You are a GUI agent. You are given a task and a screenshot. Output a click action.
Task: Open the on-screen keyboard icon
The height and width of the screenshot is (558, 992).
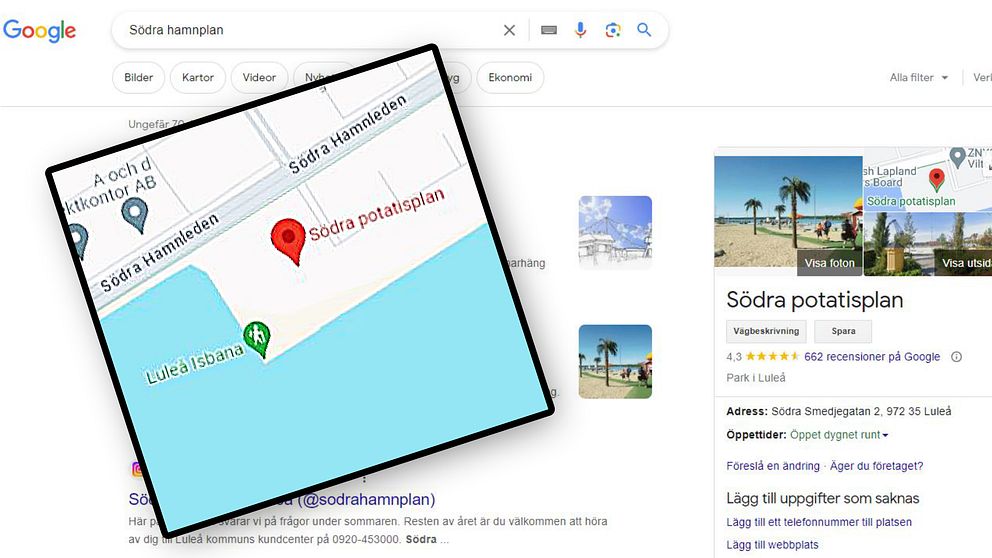point(549,30)
